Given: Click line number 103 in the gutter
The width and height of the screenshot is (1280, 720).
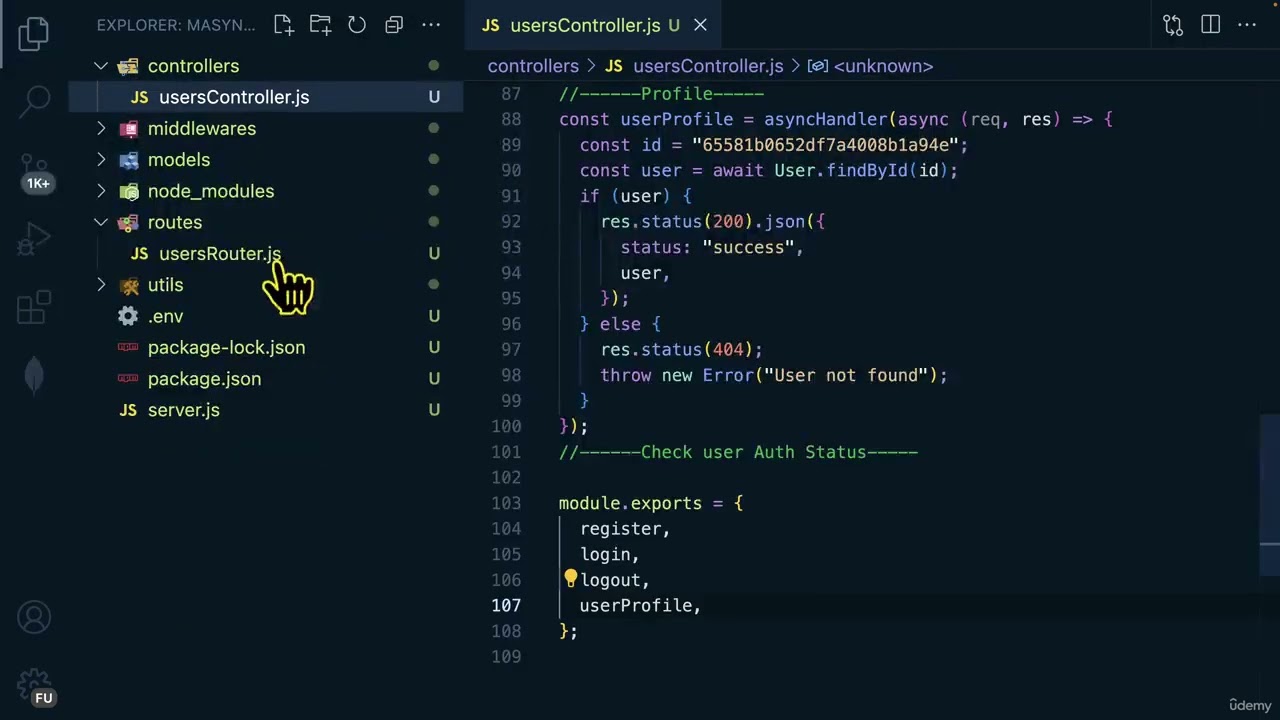Looking at the screenshot, I should pos(506,503).
